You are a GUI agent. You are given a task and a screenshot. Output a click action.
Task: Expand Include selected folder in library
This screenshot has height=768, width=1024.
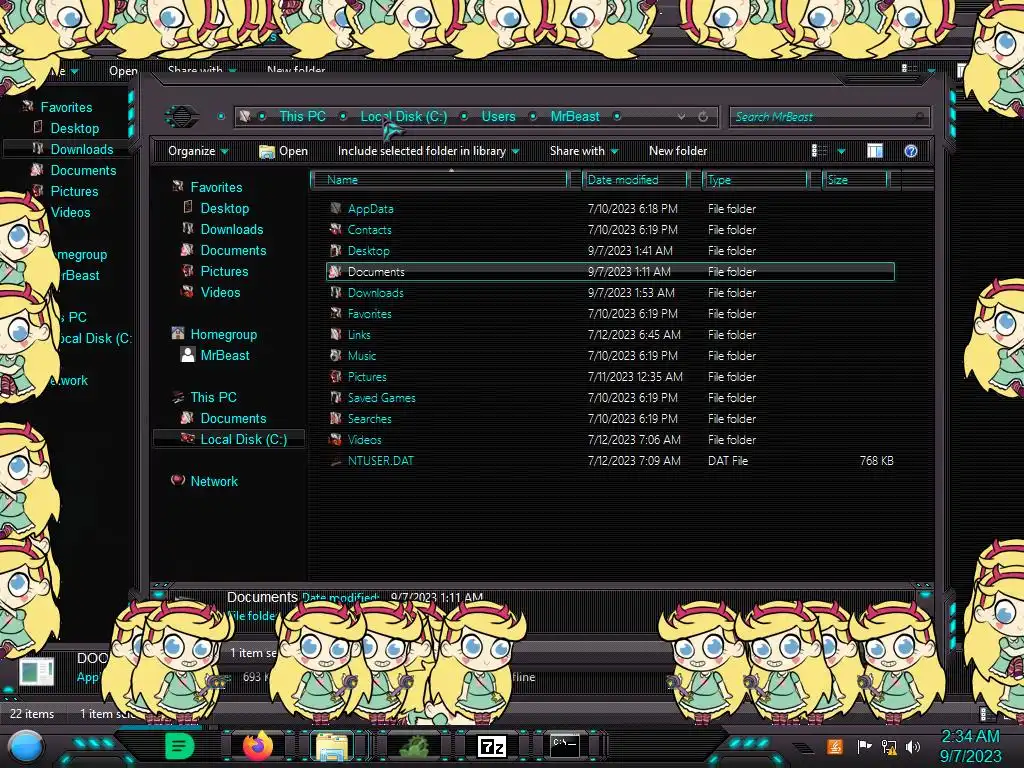click(428, 151)
